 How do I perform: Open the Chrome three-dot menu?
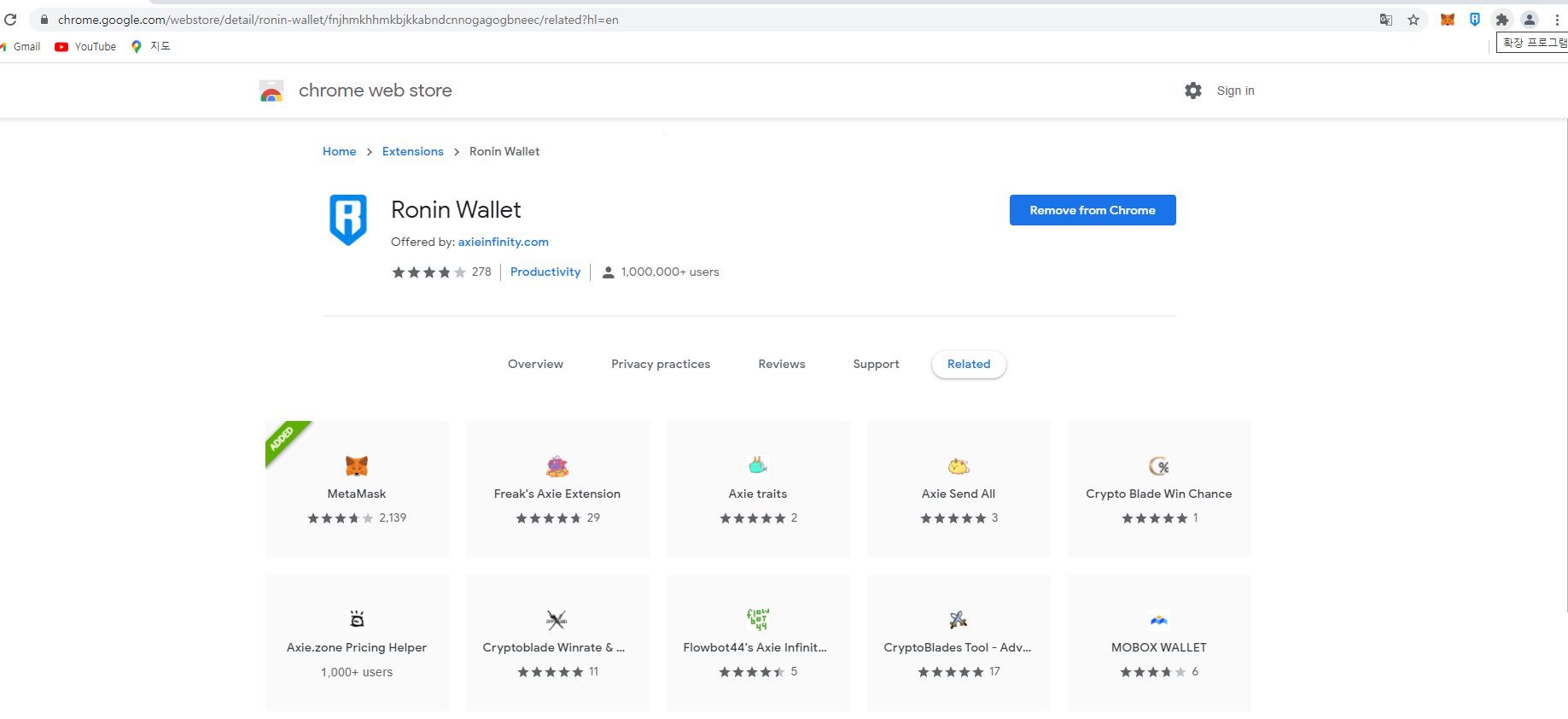point(1557,20)
